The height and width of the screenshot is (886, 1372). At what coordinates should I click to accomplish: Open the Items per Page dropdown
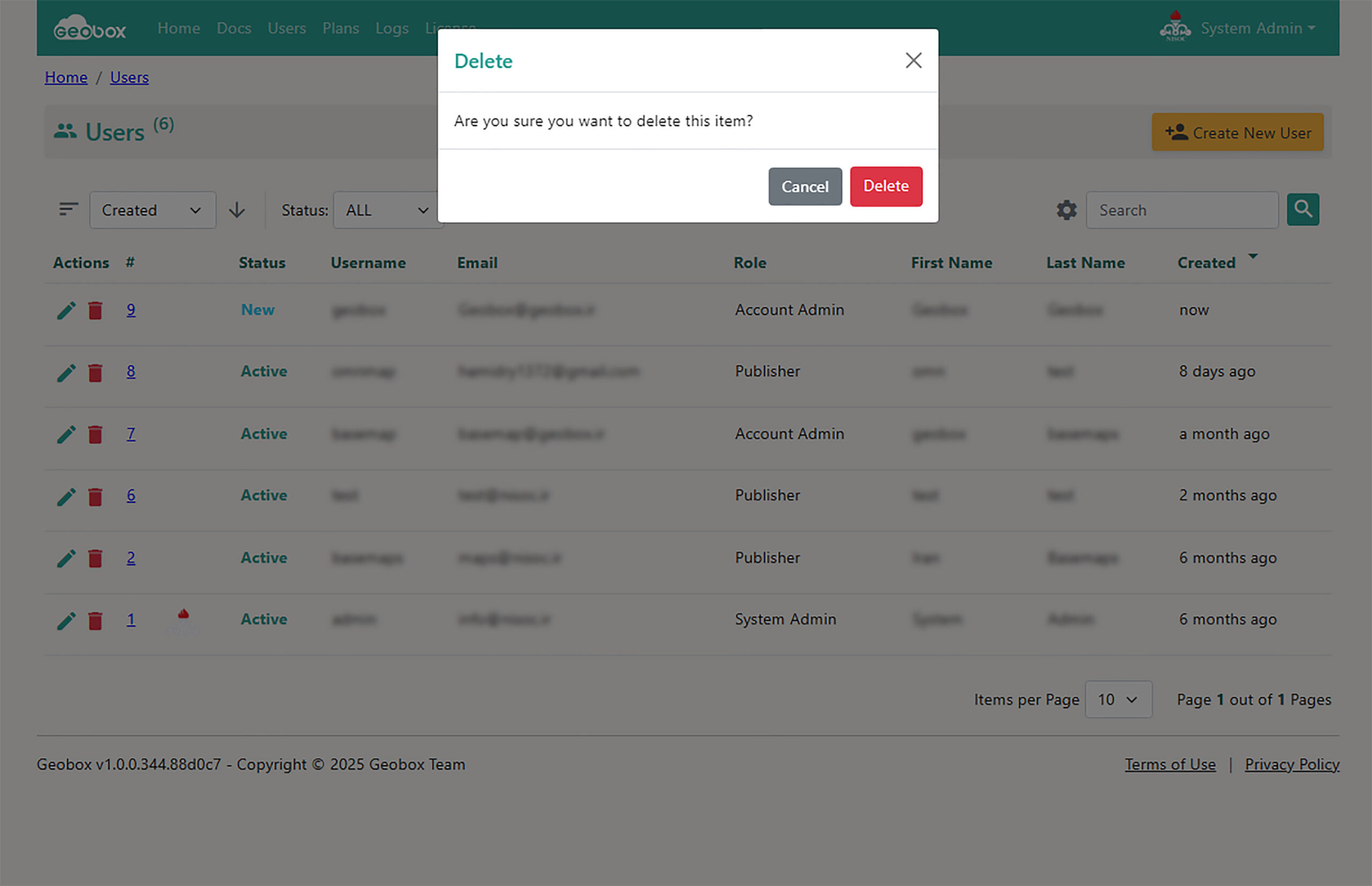pos(1118,699)
